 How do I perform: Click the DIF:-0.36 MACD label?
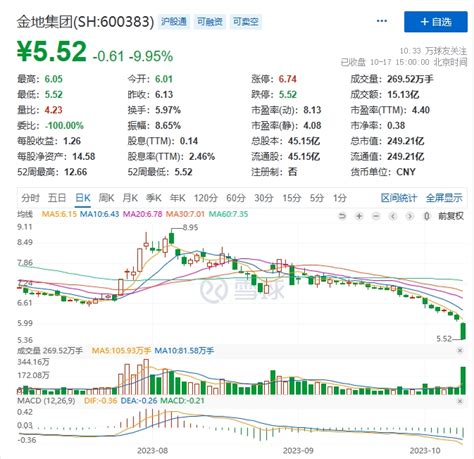tap(100, 401)
